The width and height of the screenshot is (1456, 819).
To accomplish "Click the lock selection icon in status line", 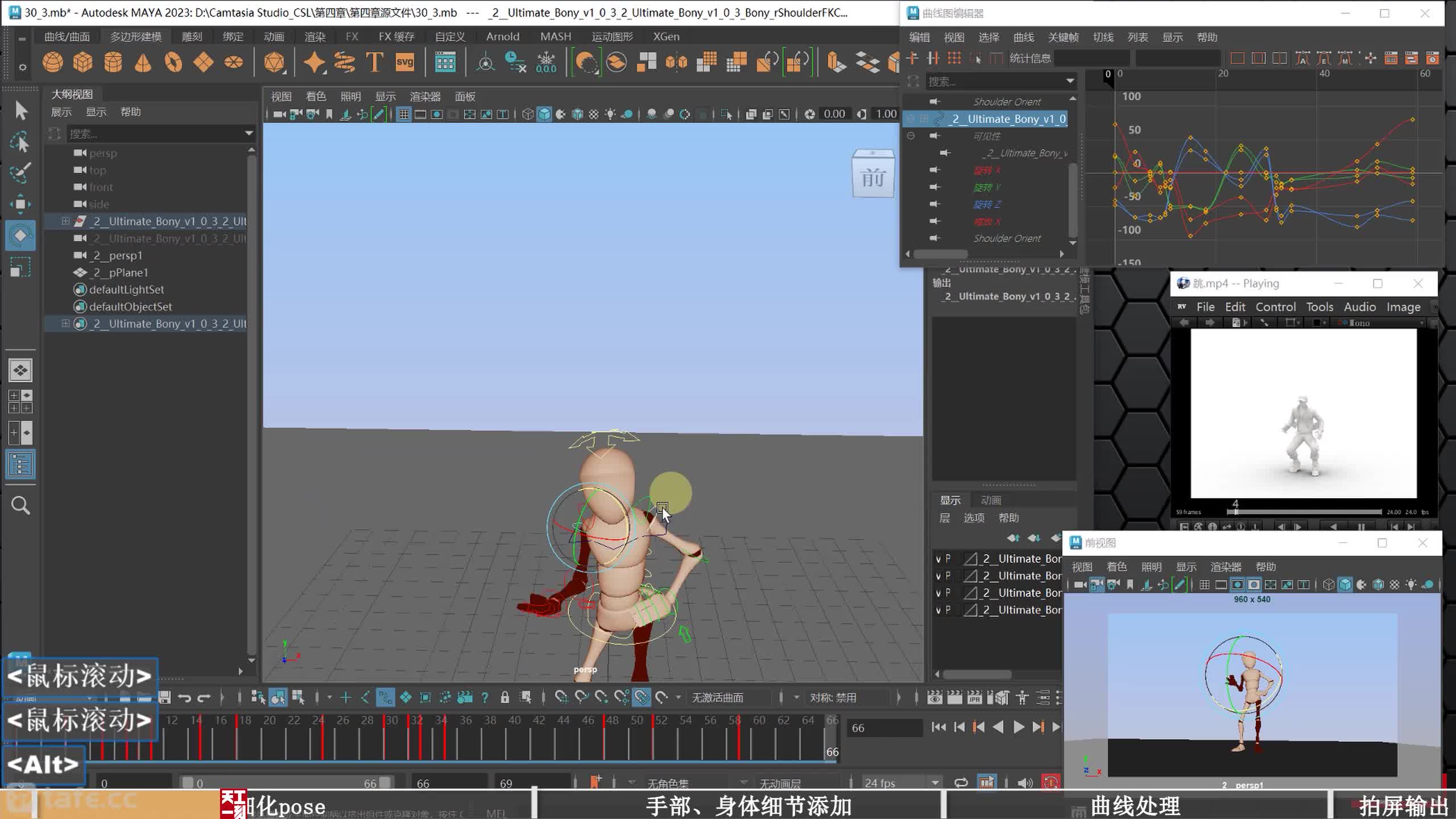I will pos(504,697).
